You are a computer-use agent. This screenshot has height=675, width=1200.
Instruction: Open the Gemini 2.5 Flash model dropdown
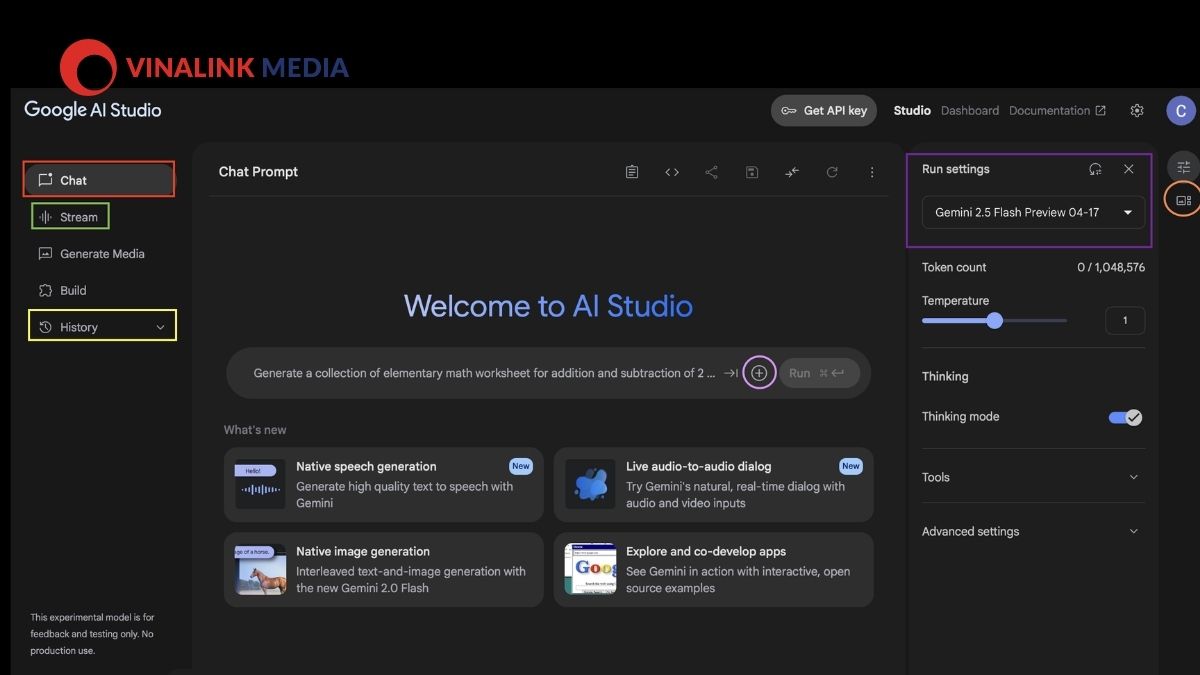point(1033,213)
